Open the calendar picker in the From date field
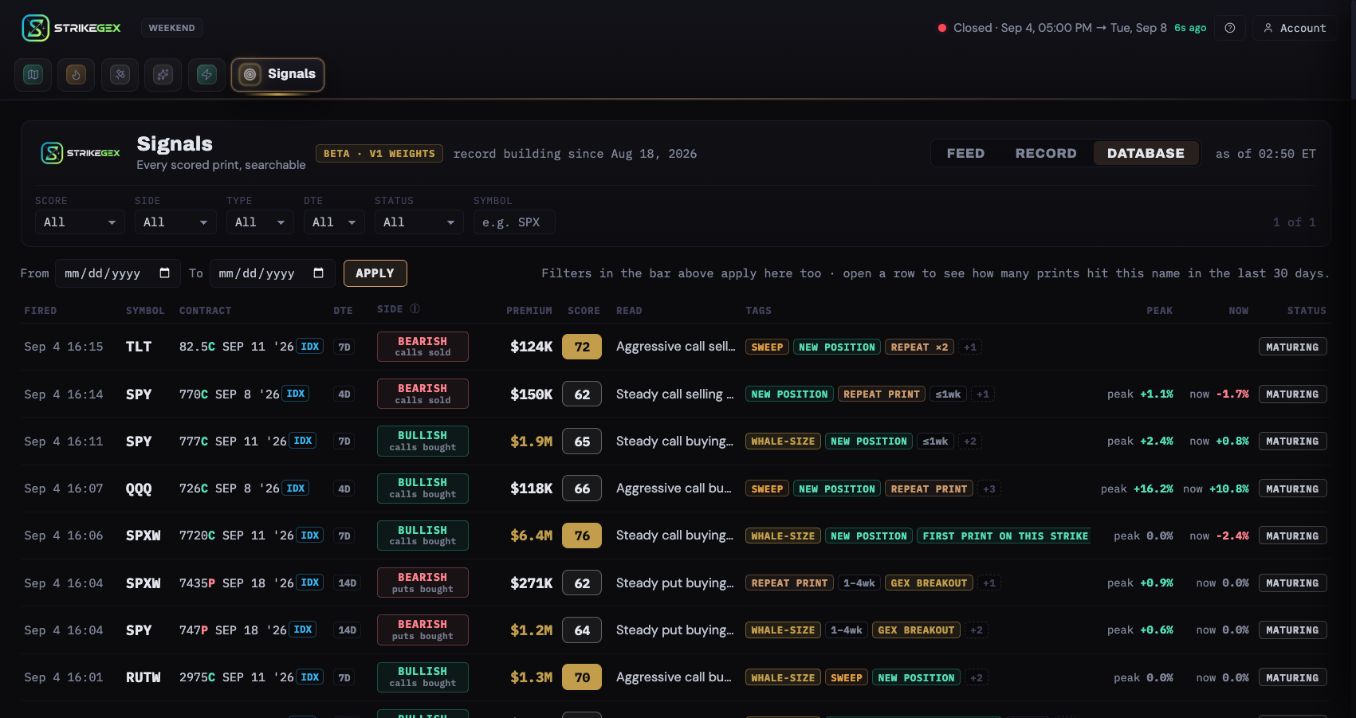 click(164, 273)
